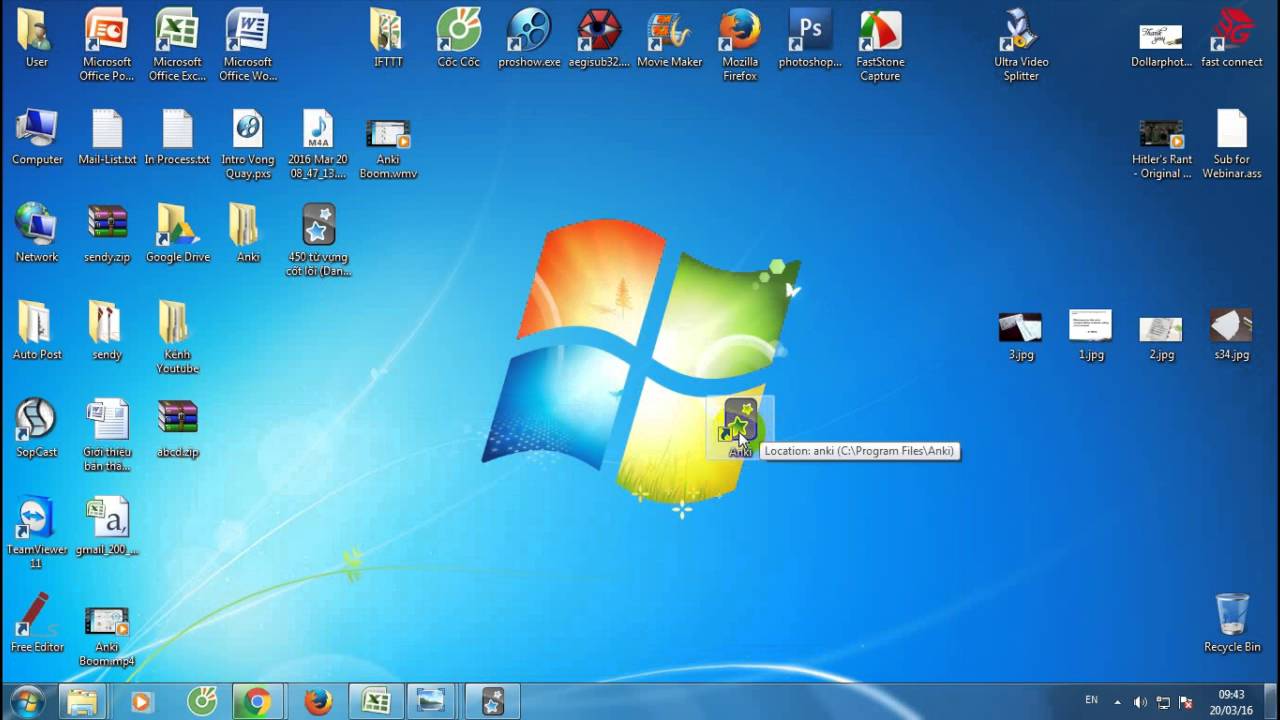Select the FastStone Capture shortcut
Screen dimensions: 1280x720
coord(880,45)
